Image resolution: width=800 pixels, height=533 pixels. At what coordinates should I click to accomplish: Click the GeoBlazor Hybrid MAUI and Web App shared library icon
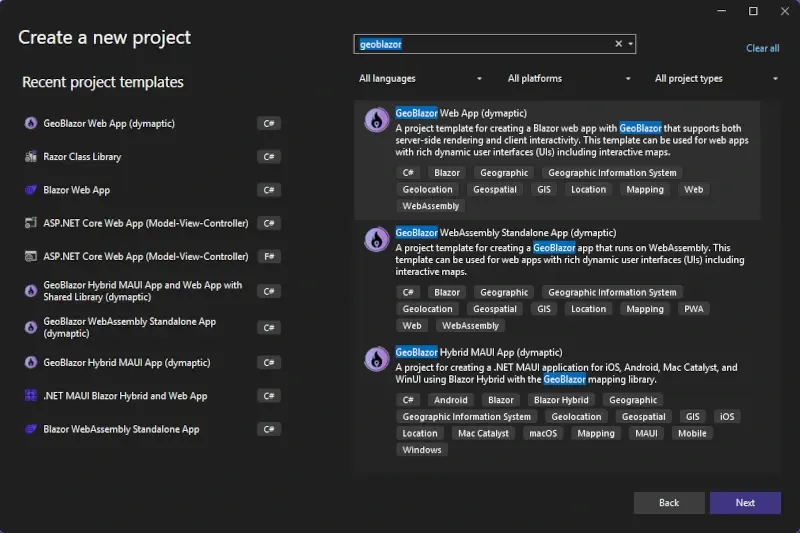[31, 291]
